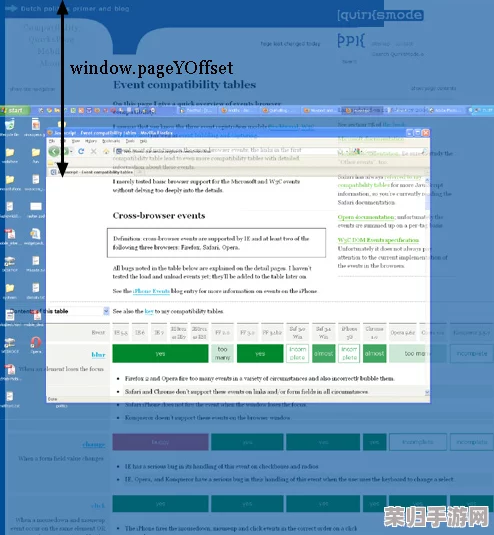The image size is (494, 535).
Task: Click the Firefox Forward arrow button
Action: (x=66, y=151)
